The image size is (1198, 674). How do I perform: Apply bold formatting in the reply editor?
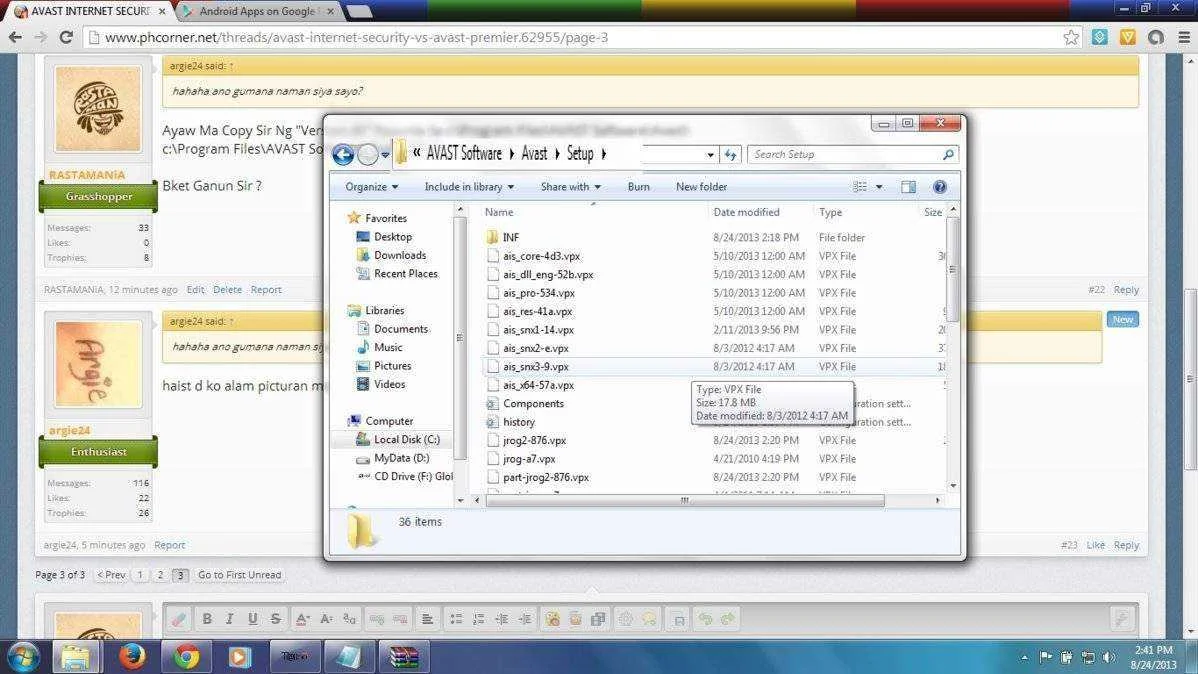click(x=206, y=619)
